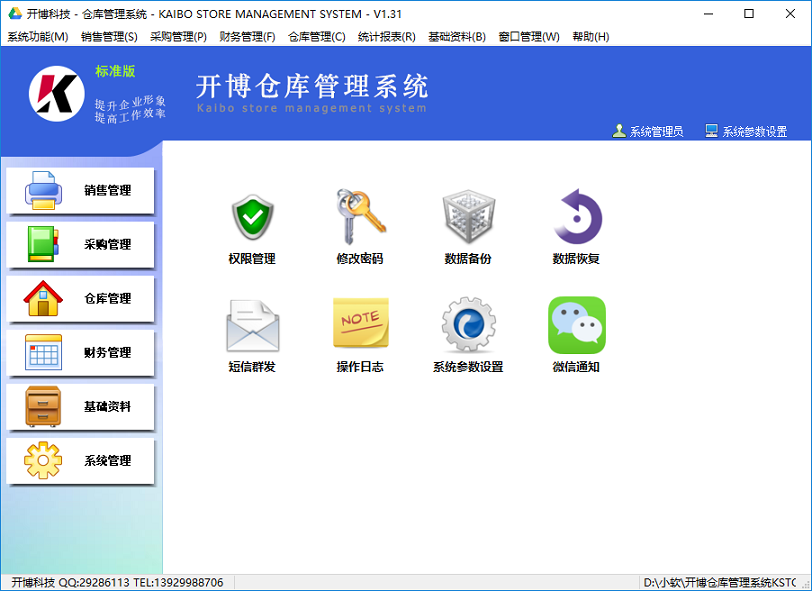The width and height of the screenshot is (812, 591).
Task: Select the 基础资料 sidebar button label
Action: click(108, 407)
